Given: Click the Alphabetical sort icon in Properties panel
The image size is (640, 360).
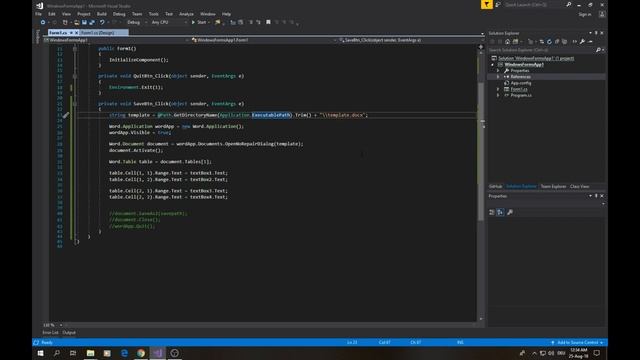Looking at the screenshot, I should 500,212.
